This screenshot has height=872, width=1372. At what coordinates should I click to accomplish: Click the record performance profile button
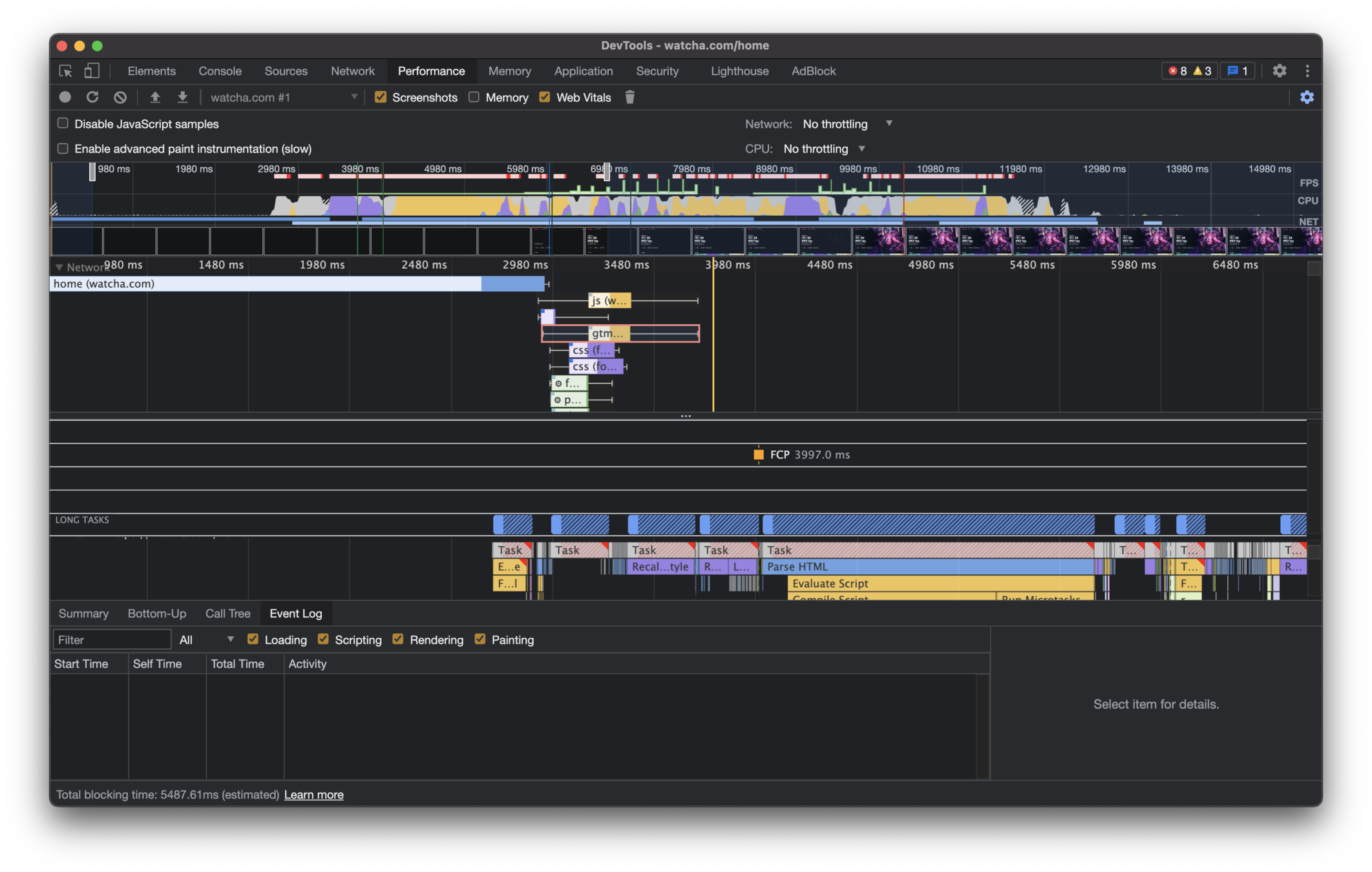(x=65, y=97)
